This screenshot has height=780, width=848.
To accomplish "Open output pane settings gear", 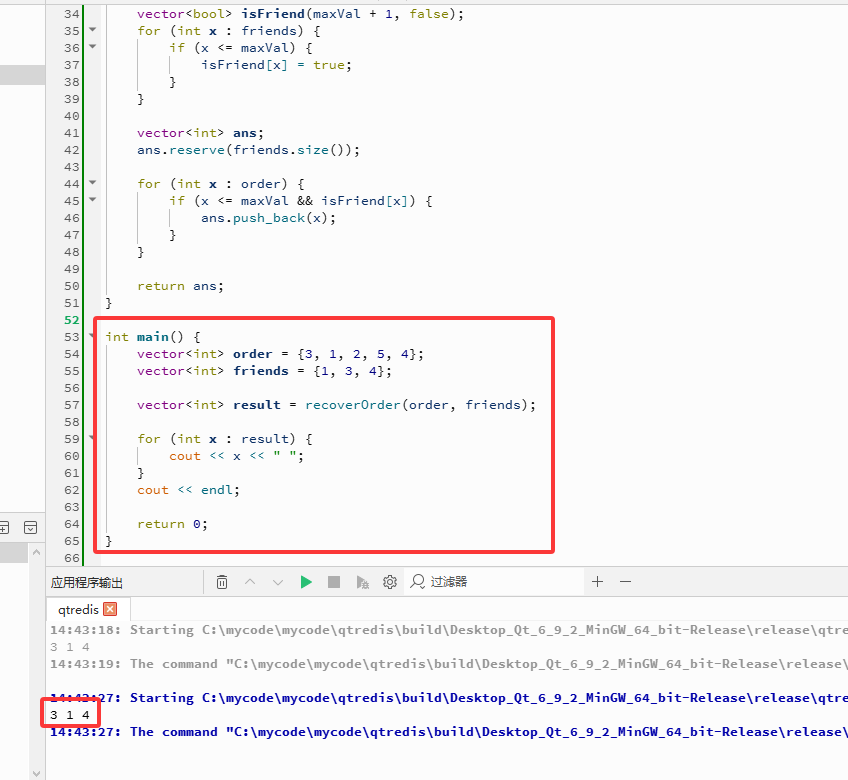I will (390, 582).
